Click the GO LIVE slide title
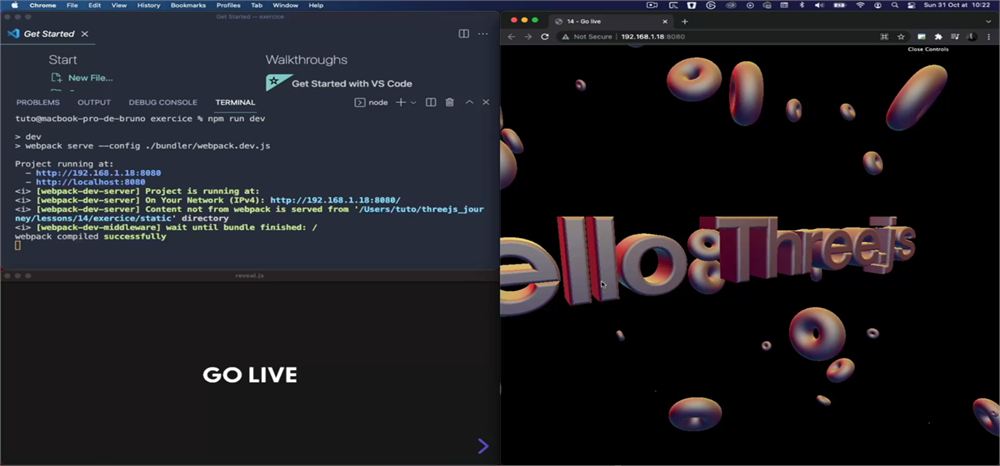This screenshot has height=466, width=1000. [x=250, y=375]
